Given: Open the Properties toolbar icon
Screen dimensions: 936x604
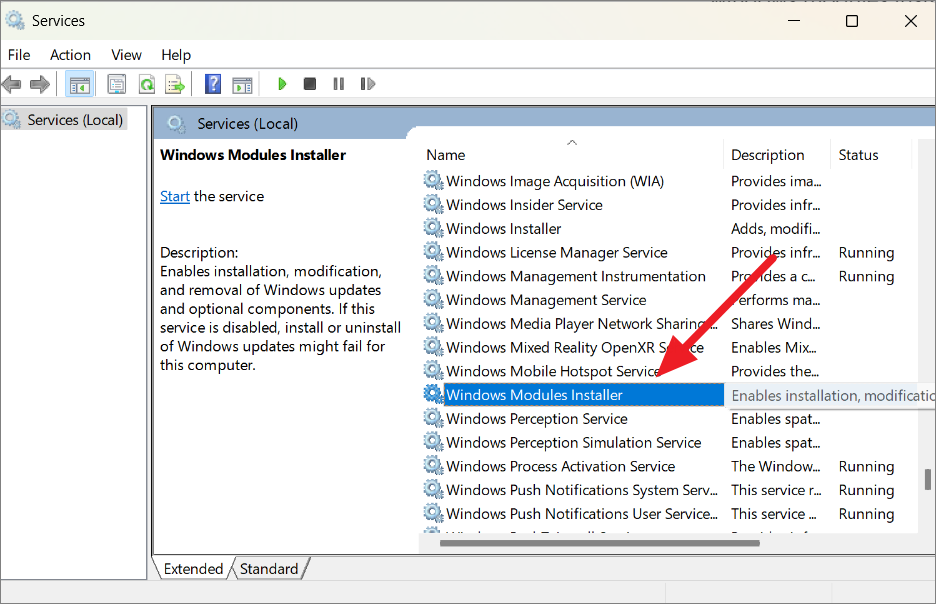Looking at the screenshot, I should tap(116, 84).
